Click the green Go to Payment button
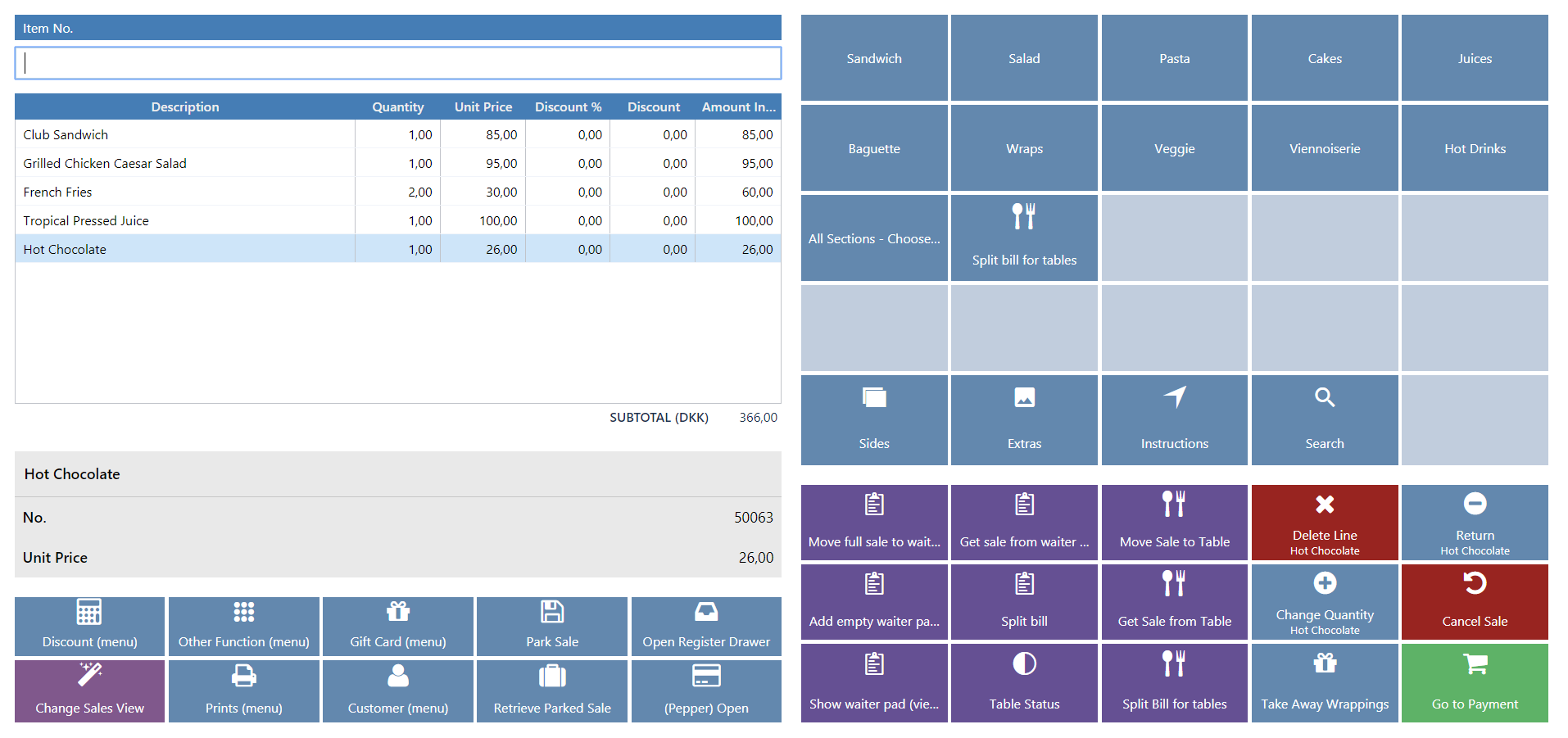The height and width of the screenshot is (738, 1568). point(1475,683)
